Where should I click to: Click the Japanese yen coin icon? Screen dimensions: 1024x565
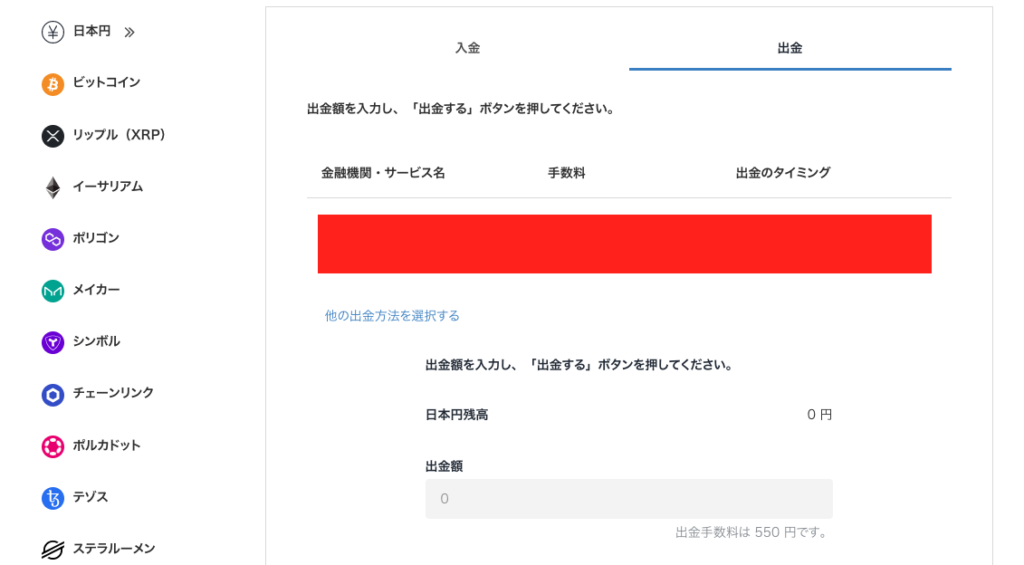tap(53, 32)
